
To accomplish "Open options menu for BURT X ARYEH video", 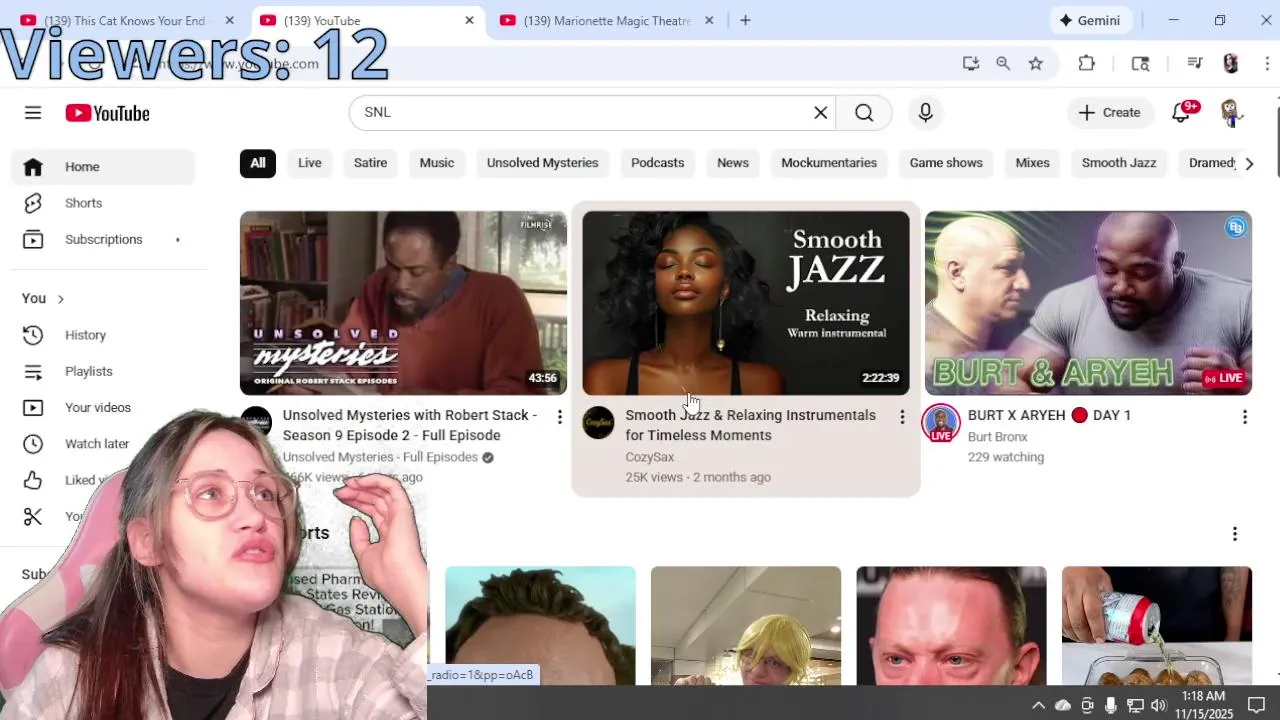I will point(1245,417).
